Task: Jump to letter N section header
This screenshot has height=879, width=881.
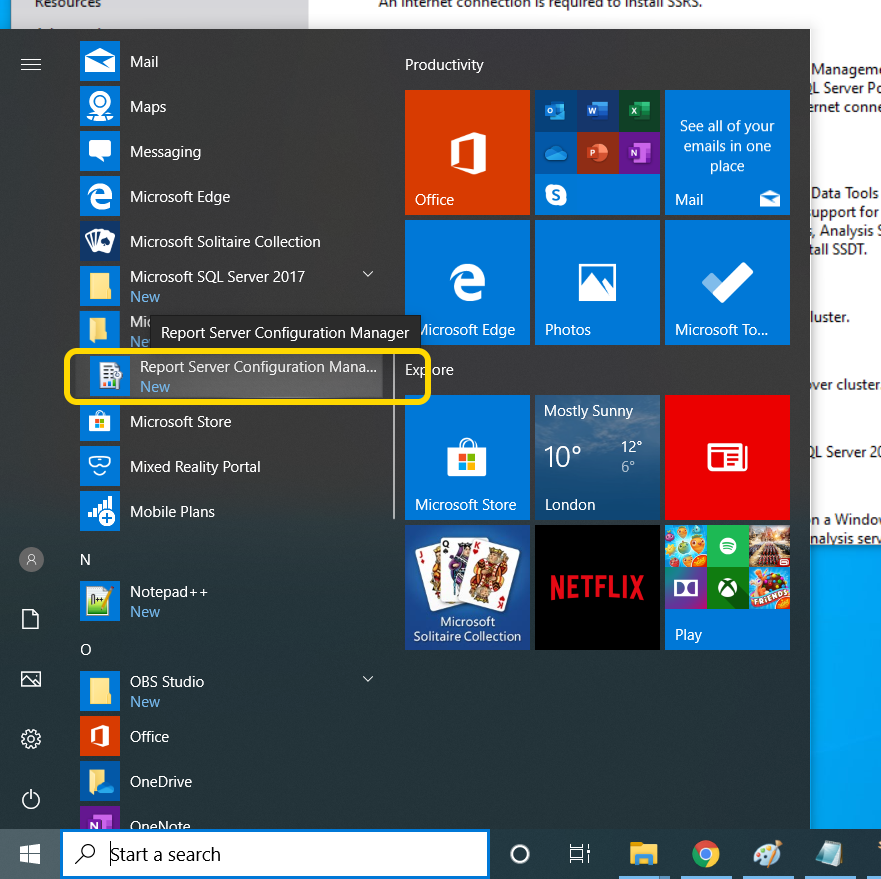Action: (x=85, y=560)
